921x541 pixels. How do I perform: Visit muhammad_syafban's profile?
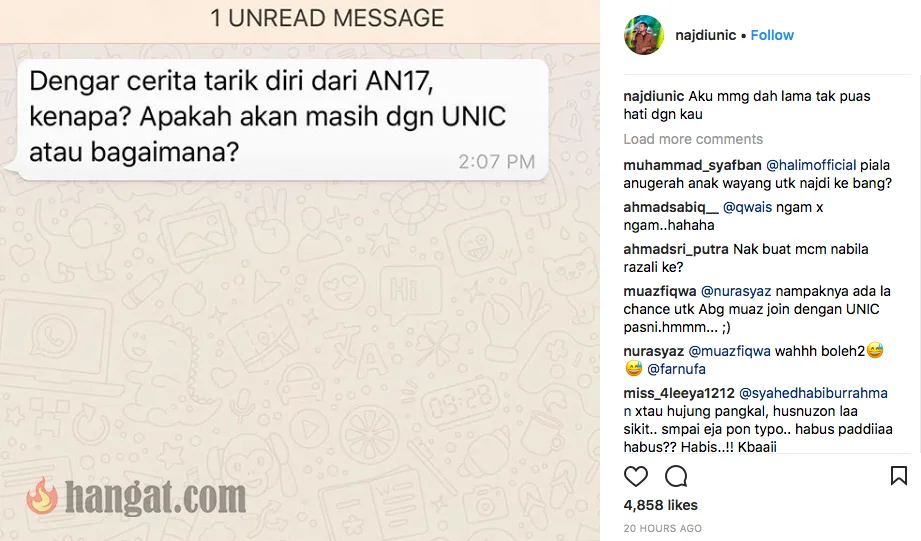pyautogui.click(x=693, y=165)
